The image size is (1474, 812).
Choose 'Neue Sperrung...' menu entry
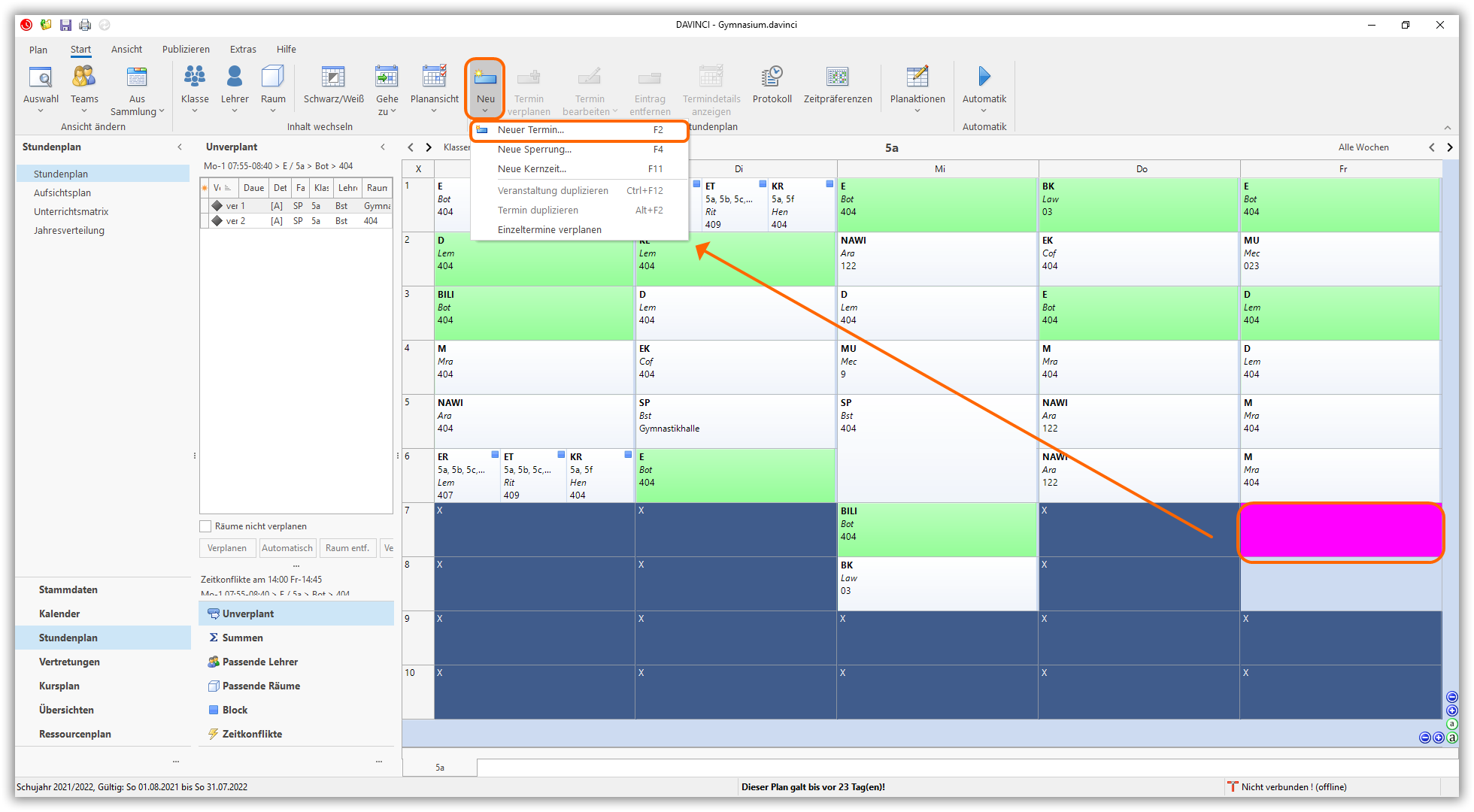[x=534, y=150]
